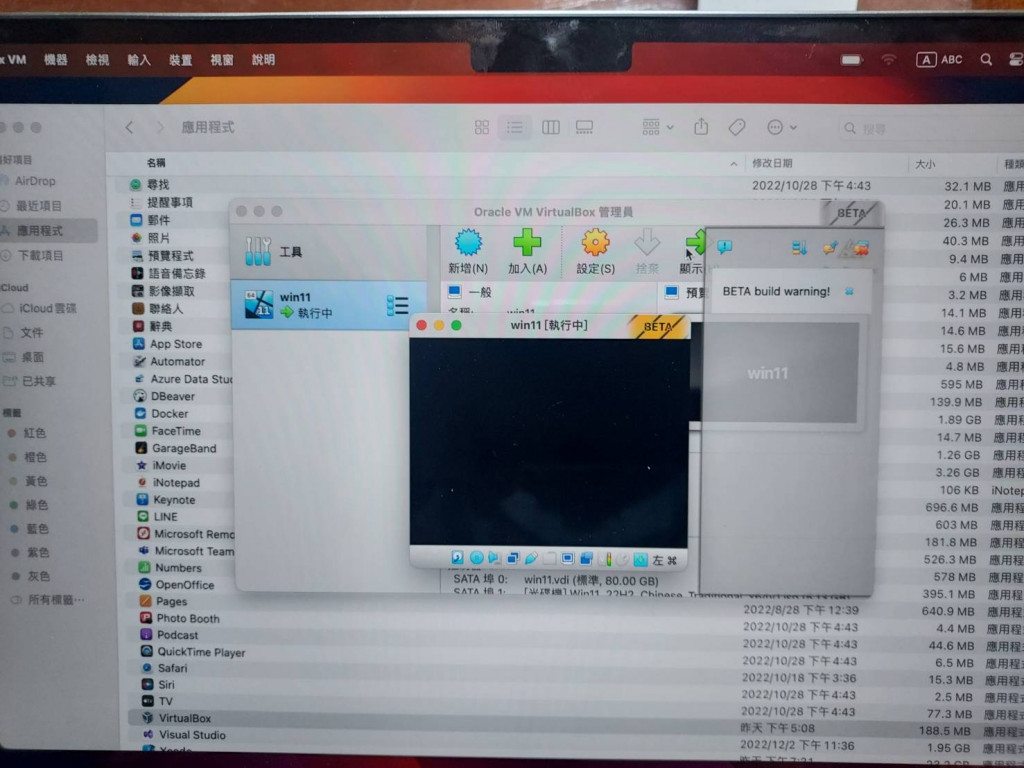Open VM 設定(S) gear icon
This screenshot has height=768, width=1024.
pyautogui.click(x=595, y=242)
